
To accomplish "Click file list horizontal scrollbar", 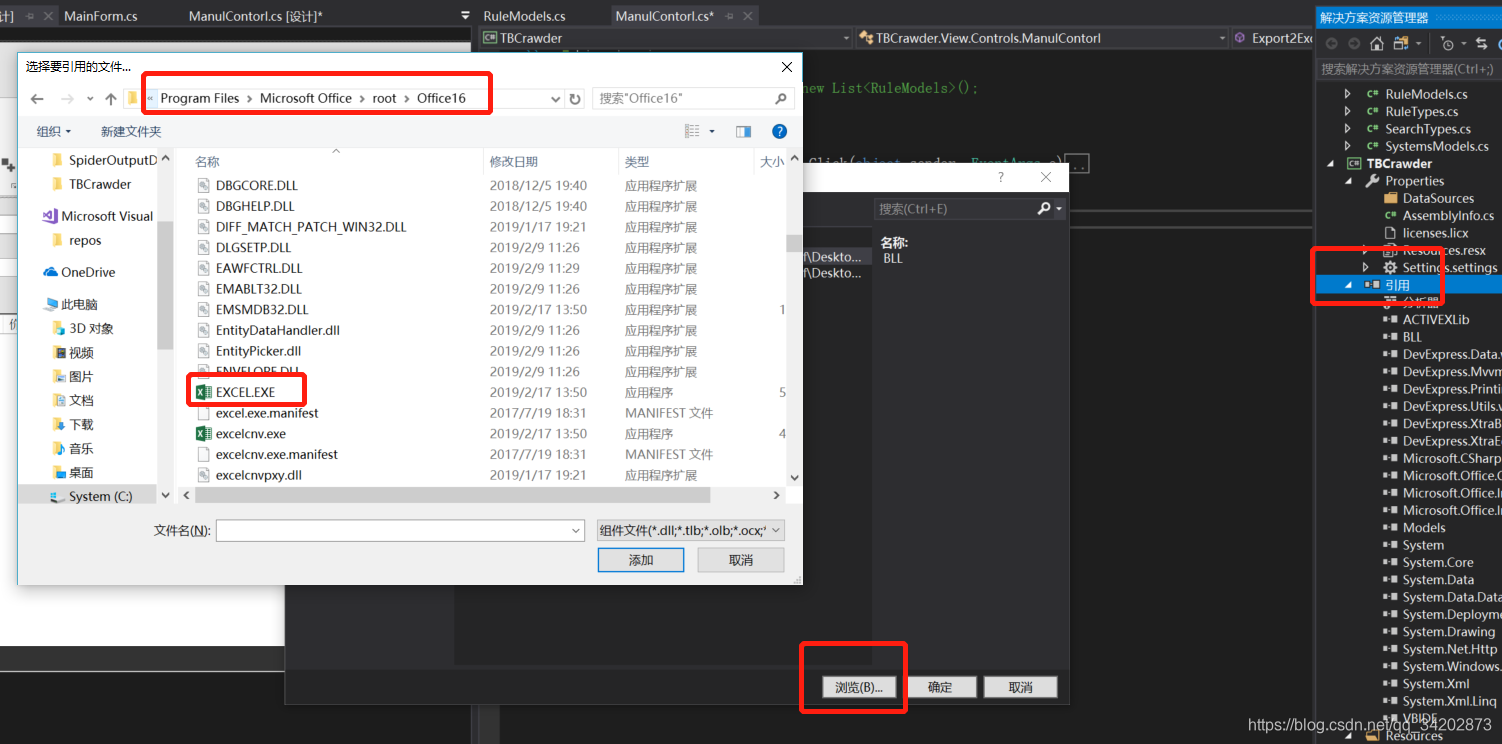I will click(452, 495).
